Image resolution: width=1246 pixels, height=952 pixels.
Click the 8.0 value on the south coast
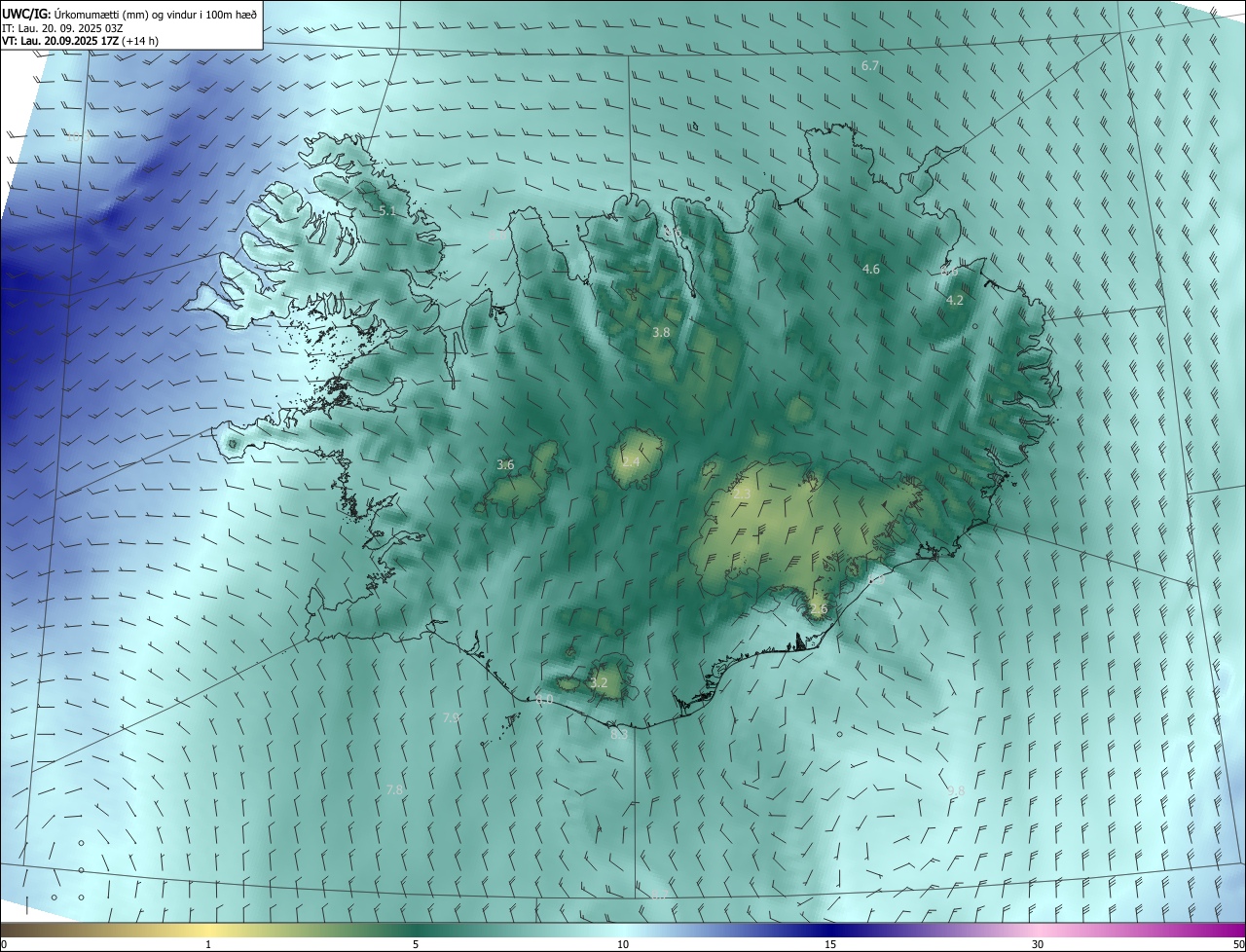(x=544, y=699)
